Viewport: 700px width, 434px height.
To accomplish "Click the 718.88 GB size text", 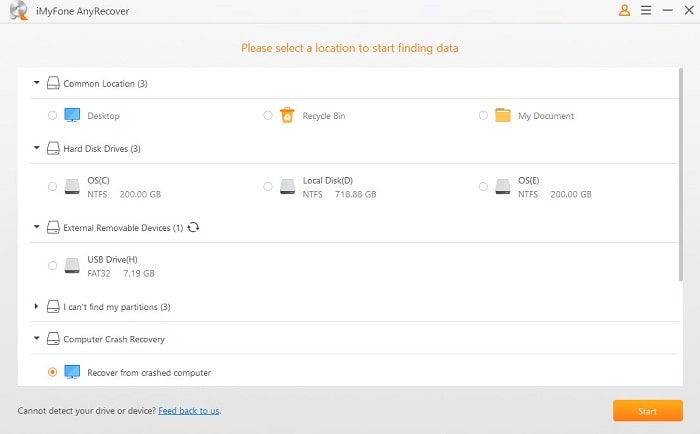I will coord(355,194).
